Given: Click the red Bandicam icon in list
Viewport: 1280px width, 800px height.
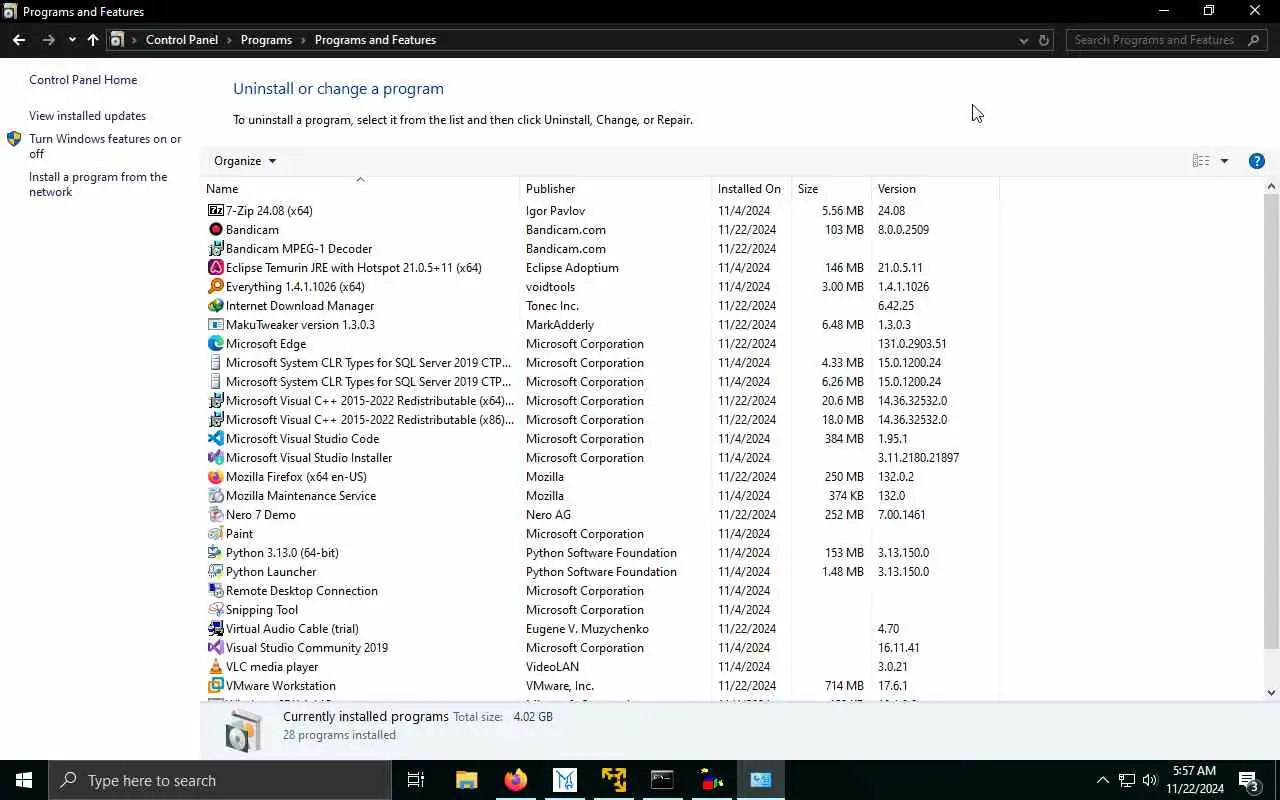Looking at the screenshot, I should [215, 230].
